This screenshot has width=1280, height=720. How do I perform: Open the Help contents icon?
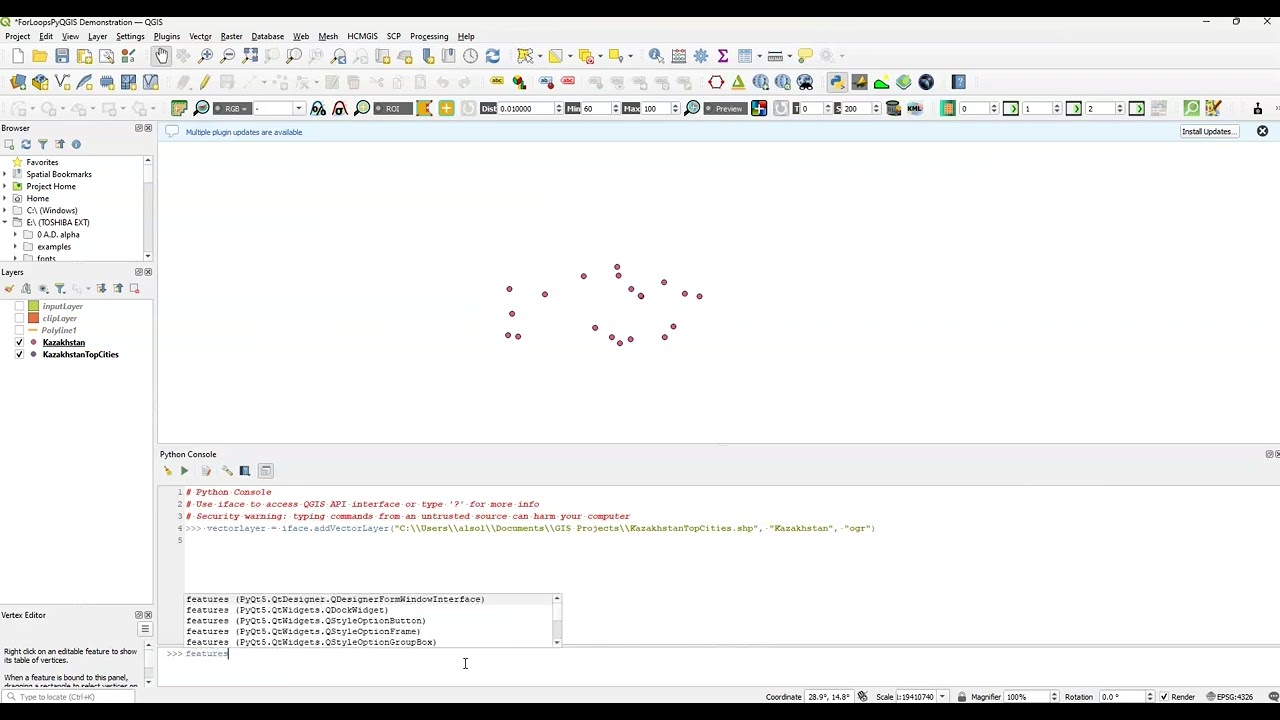click(959, 82)
